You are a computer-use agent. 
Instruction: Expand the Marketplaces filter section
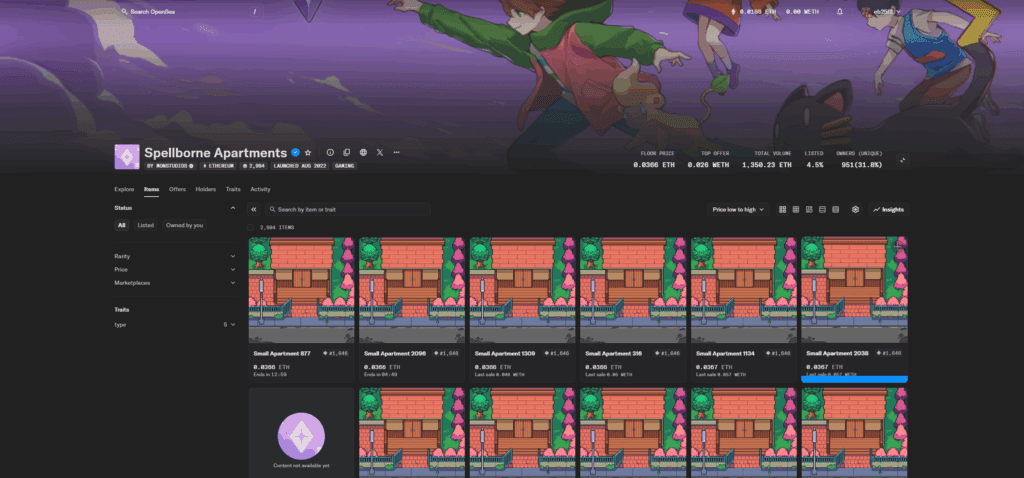tap(175, 283)
